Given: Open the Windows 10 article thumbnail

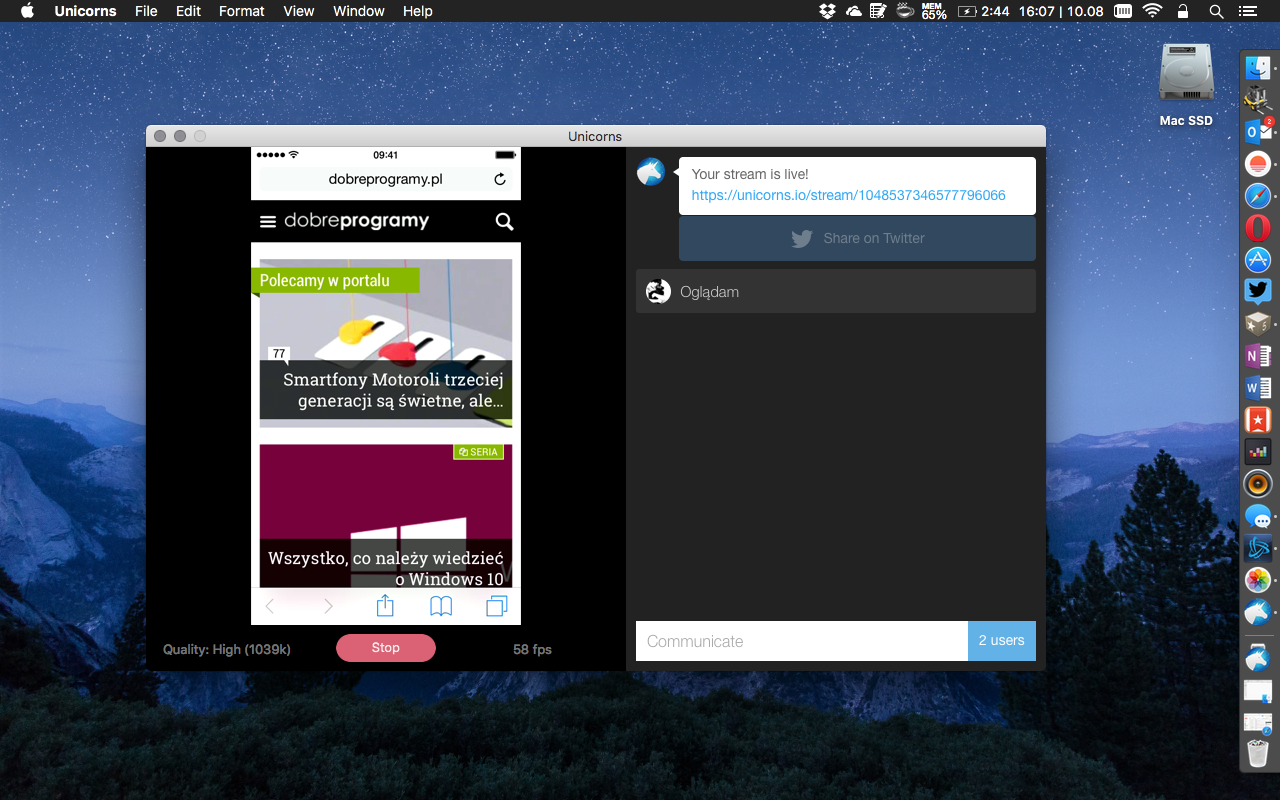Looking at the screenshot, I should [386, 516].
